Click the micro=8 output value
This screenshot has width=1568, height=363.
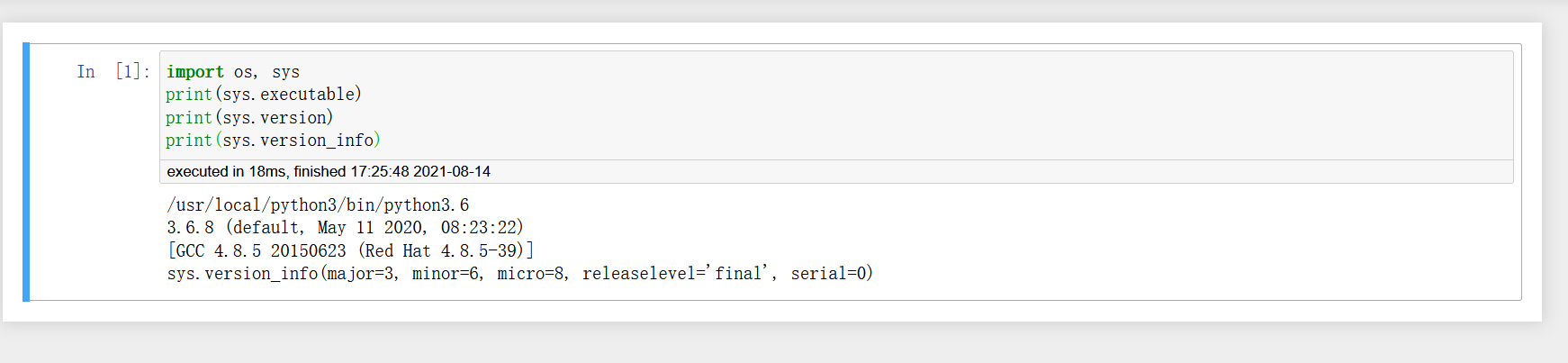531,274
